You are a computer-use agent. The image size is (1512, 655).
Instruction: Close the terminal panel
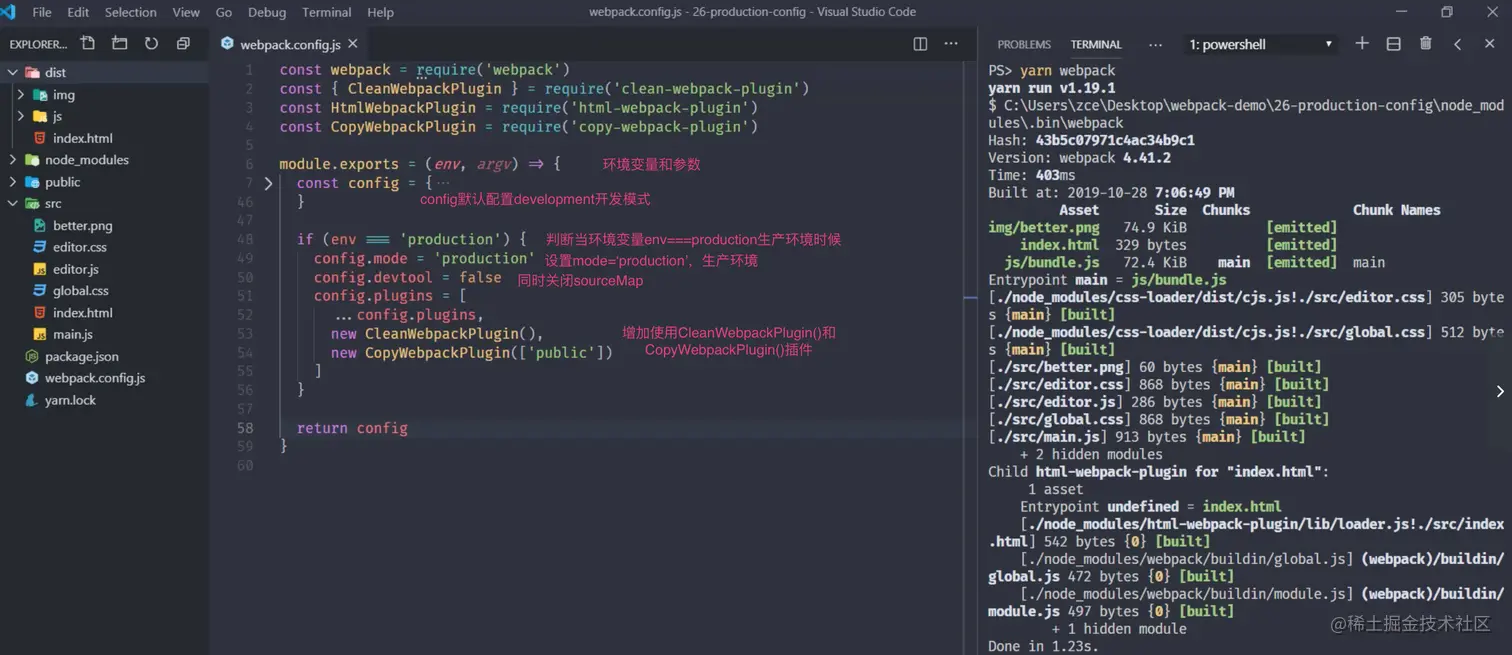click(x=1489, y=44)
